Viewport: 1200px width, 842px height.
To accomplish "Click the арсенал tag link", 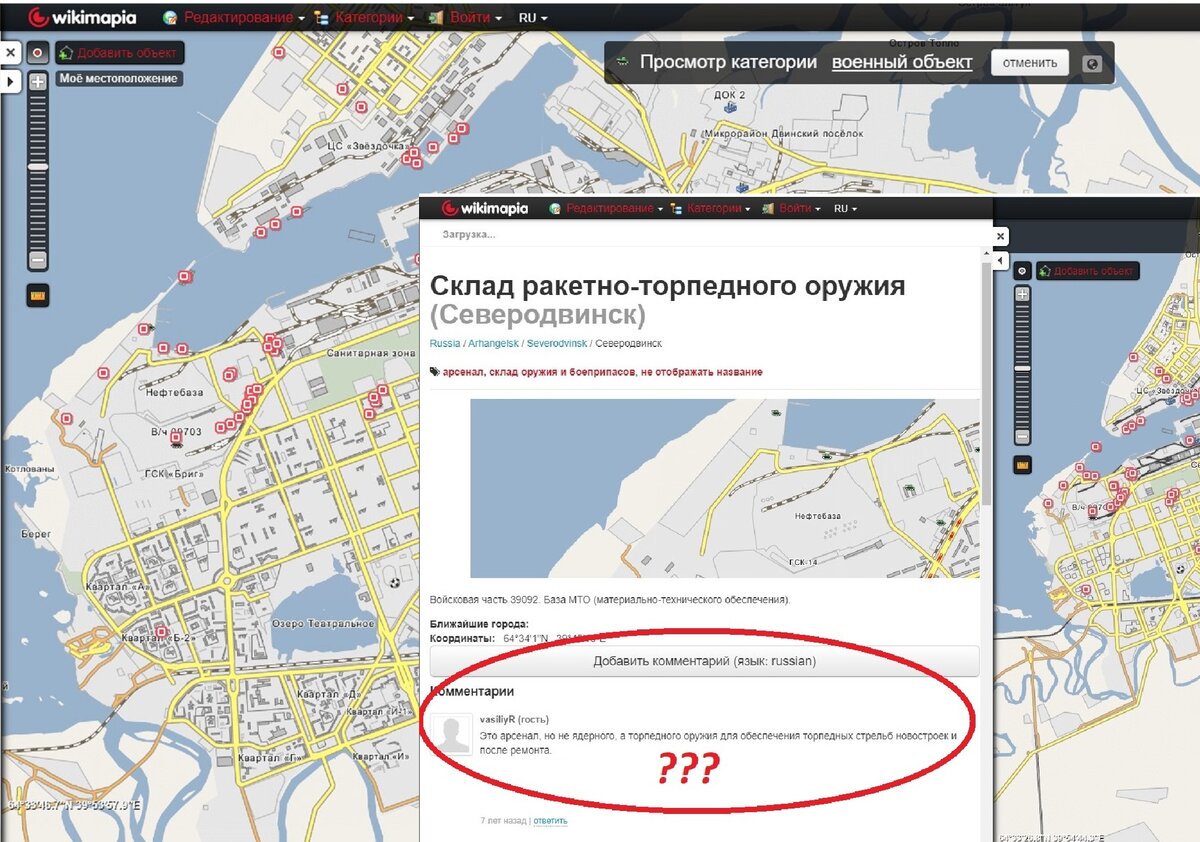I will (x=465, y=372).
